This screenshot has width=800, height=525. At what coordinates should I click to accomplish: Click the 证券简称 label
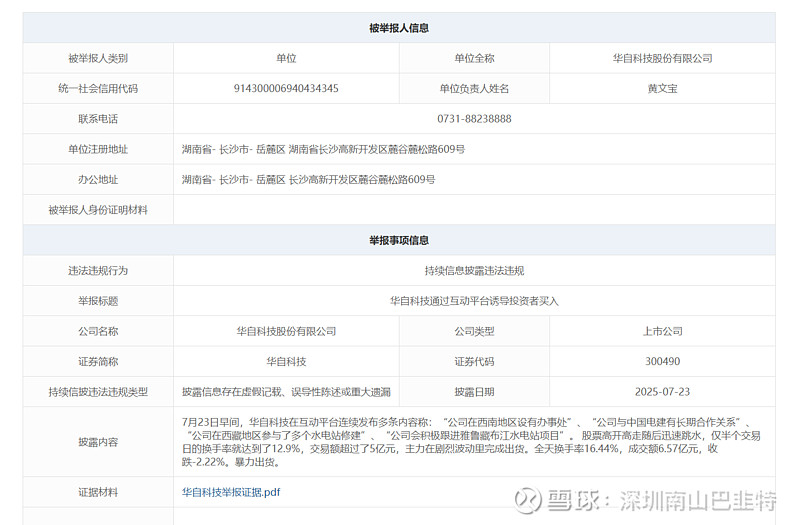(98, 362)
